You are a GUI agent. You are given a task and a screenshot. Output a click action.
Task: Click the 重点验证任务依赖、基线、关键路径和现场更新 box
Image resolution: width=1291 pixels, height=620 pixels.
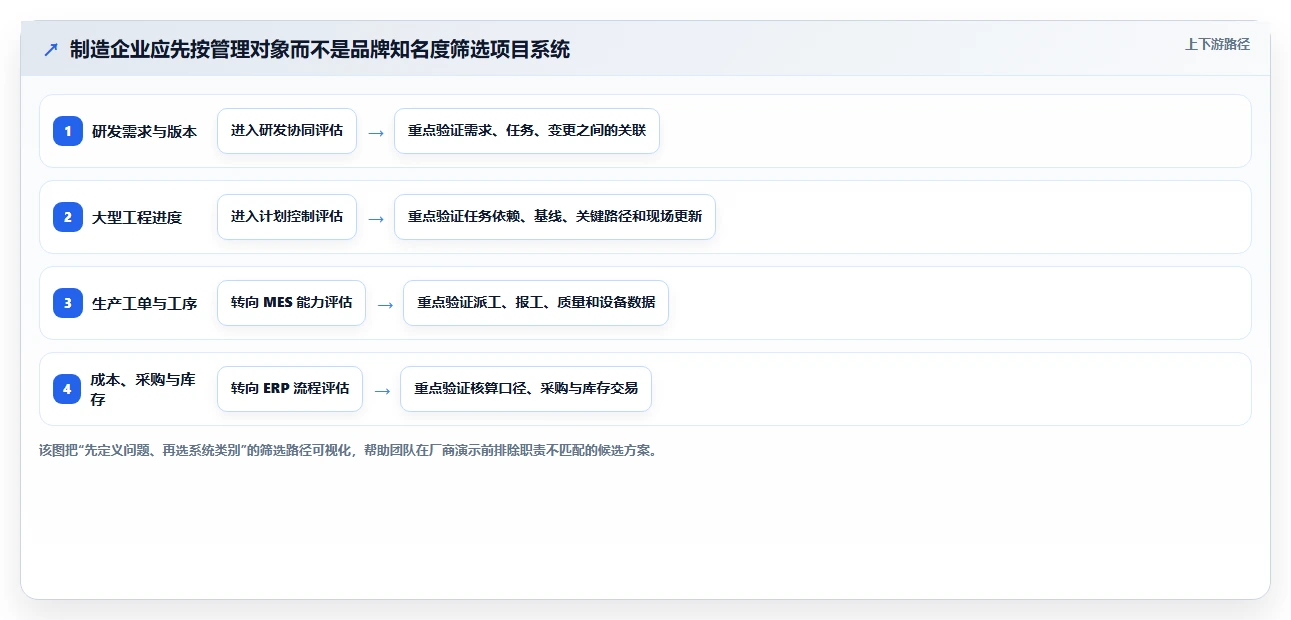555,217
